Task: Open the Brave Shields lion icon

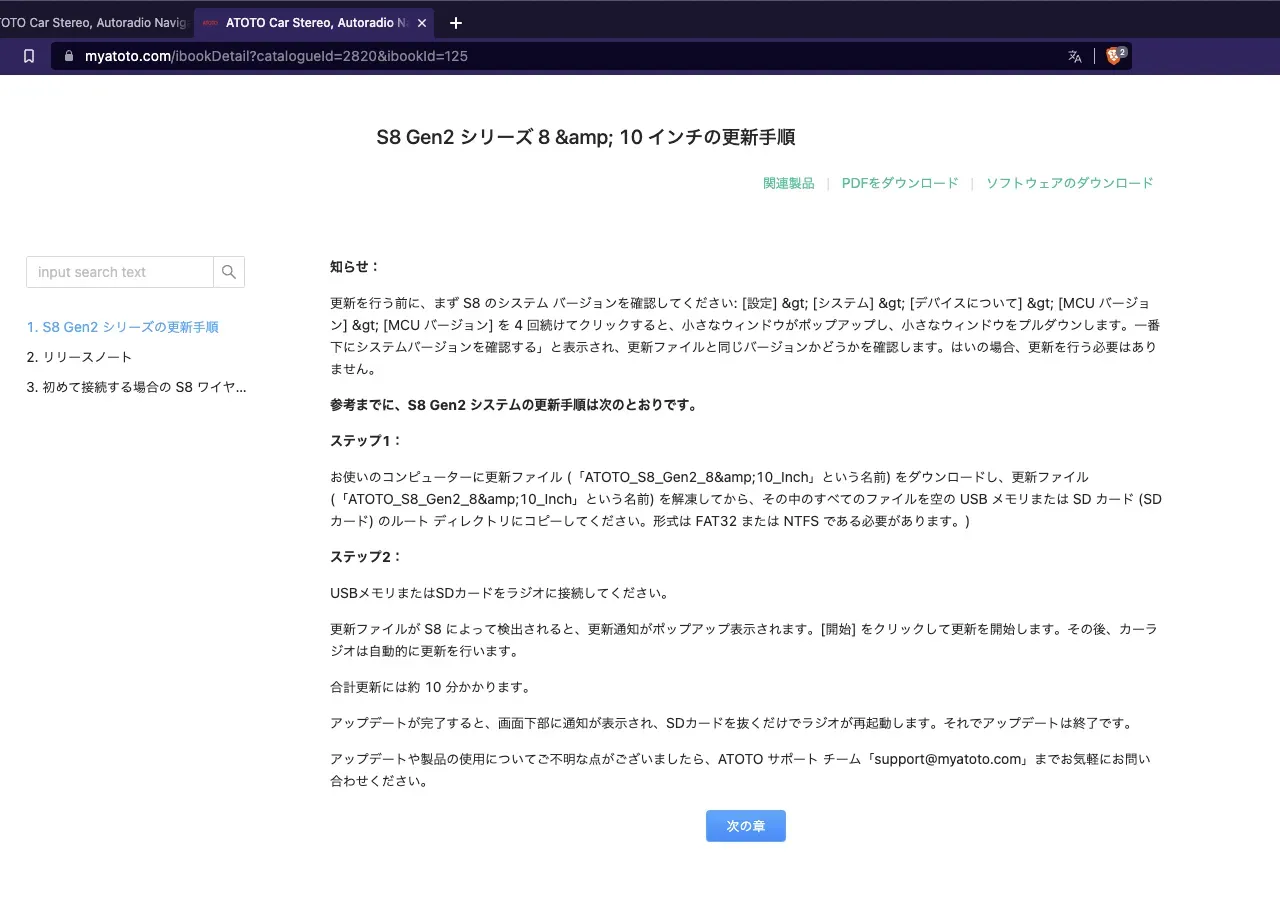Action: (1116, 56)
